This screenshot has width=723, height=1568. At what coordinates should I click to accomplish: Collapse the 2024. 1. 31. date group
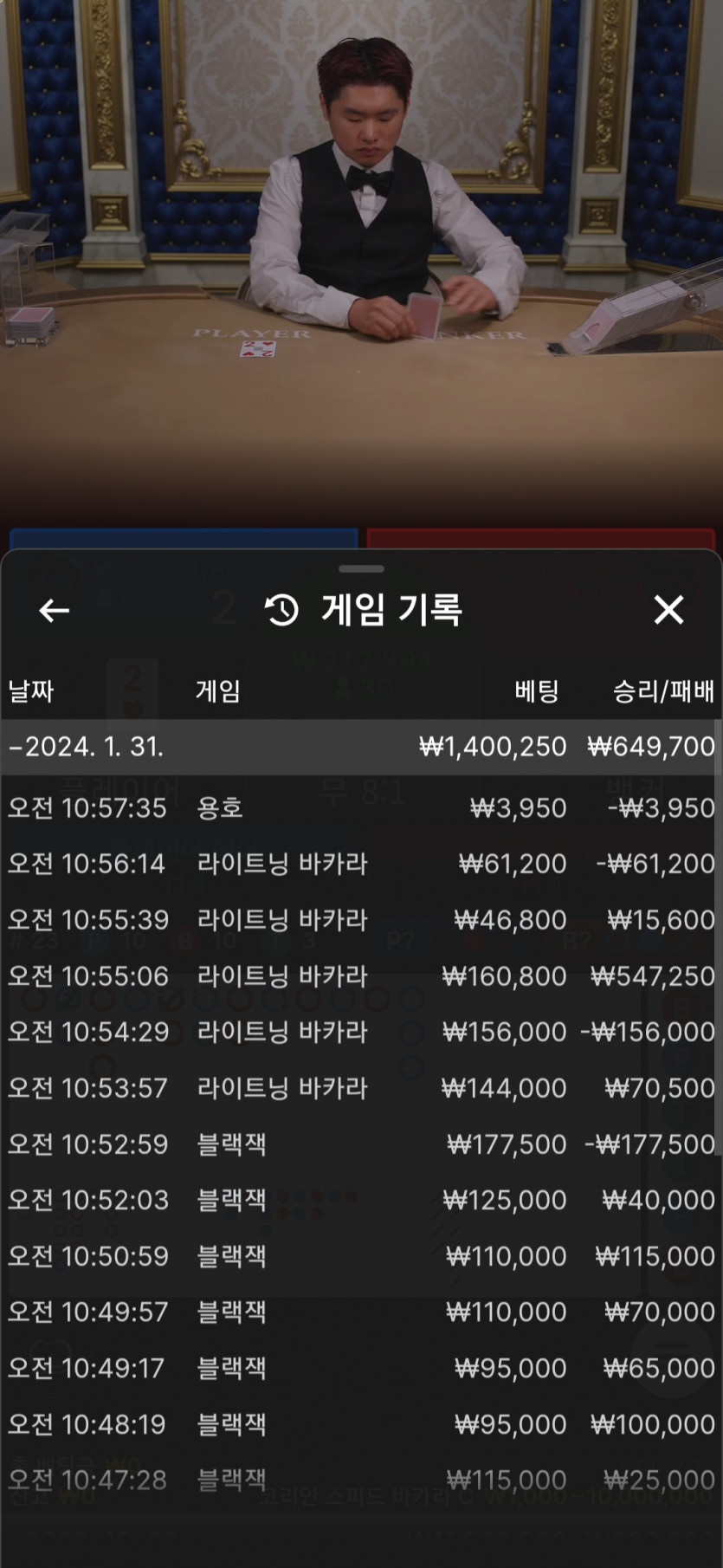87,747
